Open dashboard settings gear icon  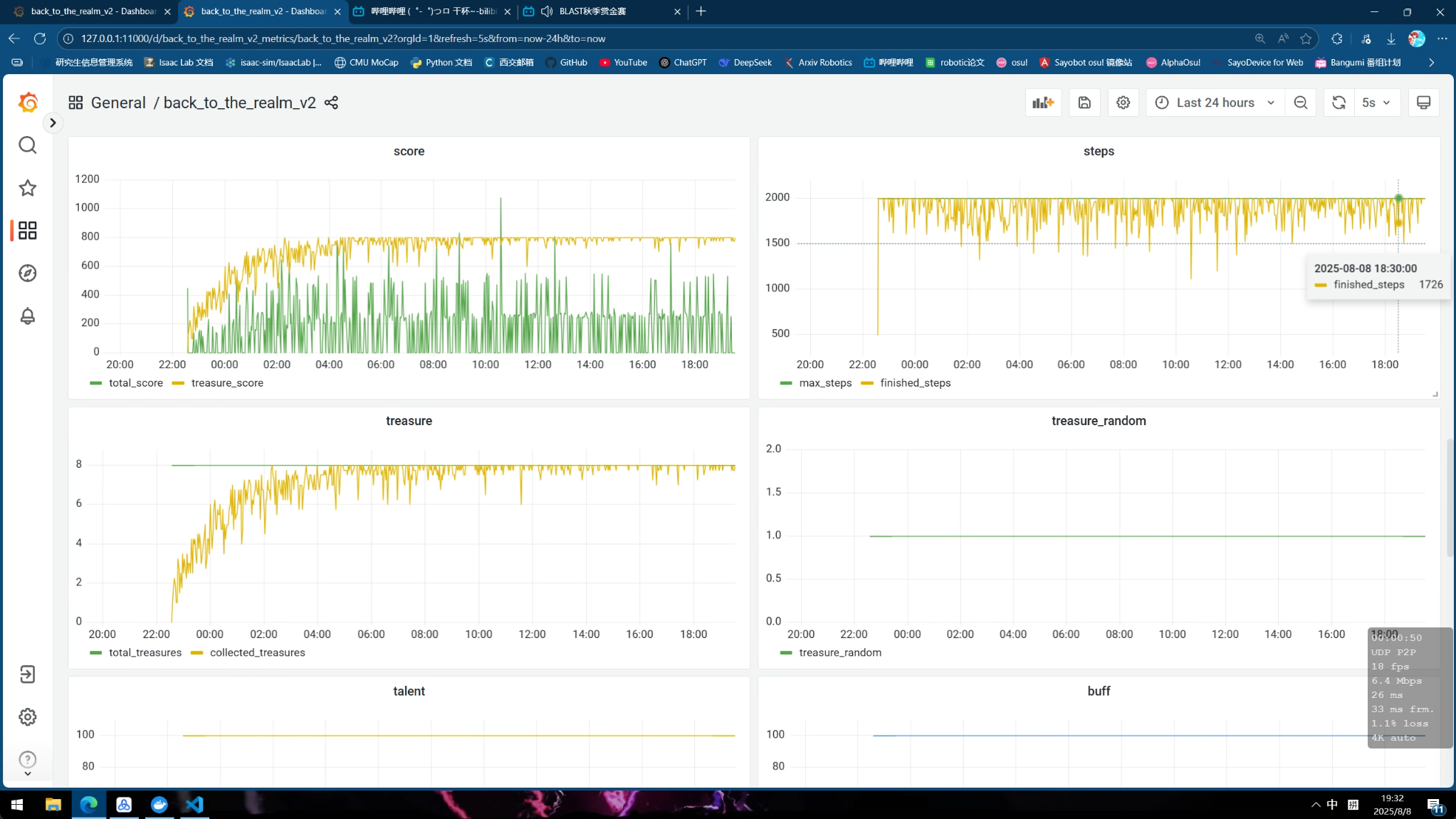click(1123, 103)
